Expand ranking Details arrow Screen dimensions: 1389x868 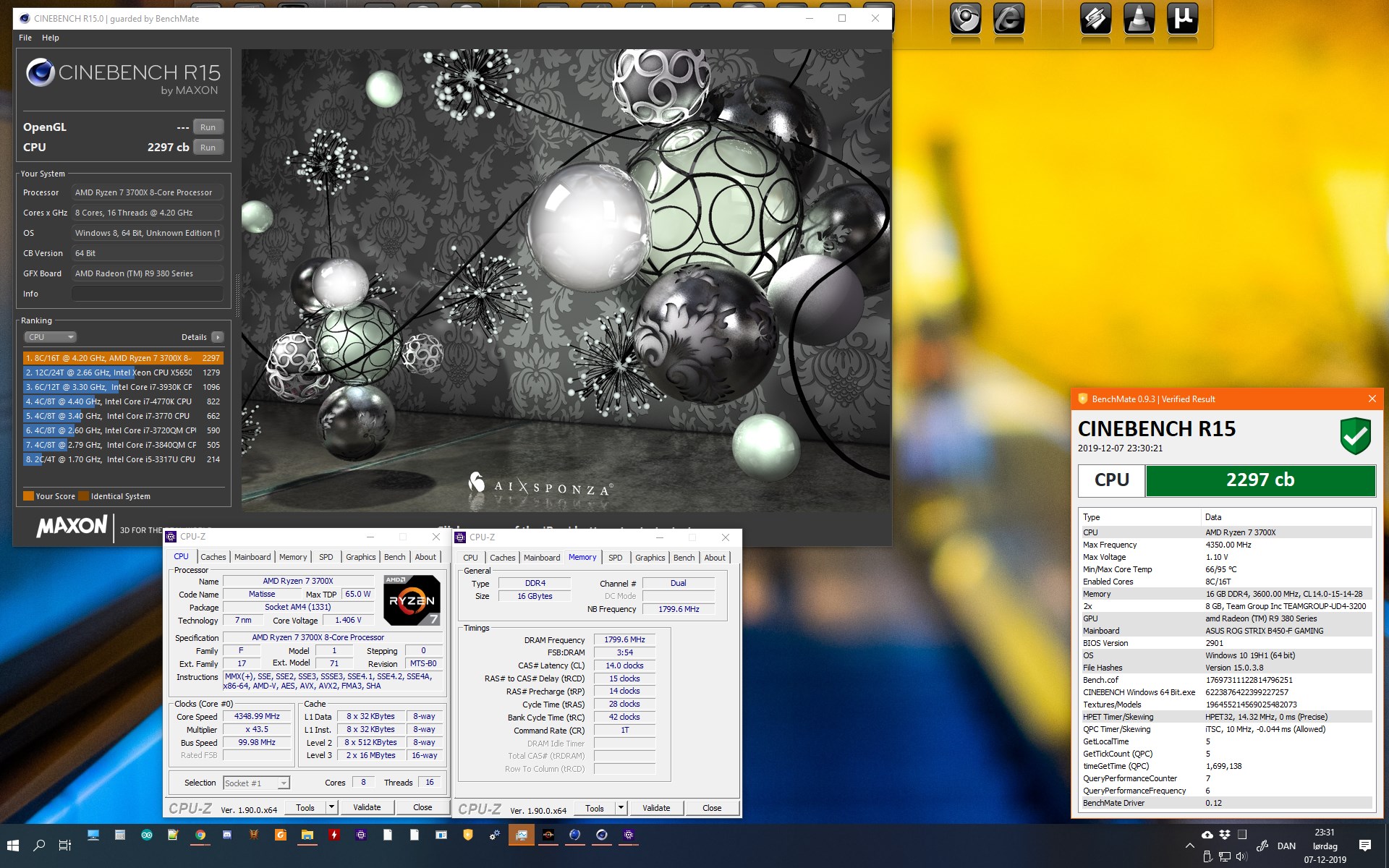pyautogui.click(x=218, y=337)
